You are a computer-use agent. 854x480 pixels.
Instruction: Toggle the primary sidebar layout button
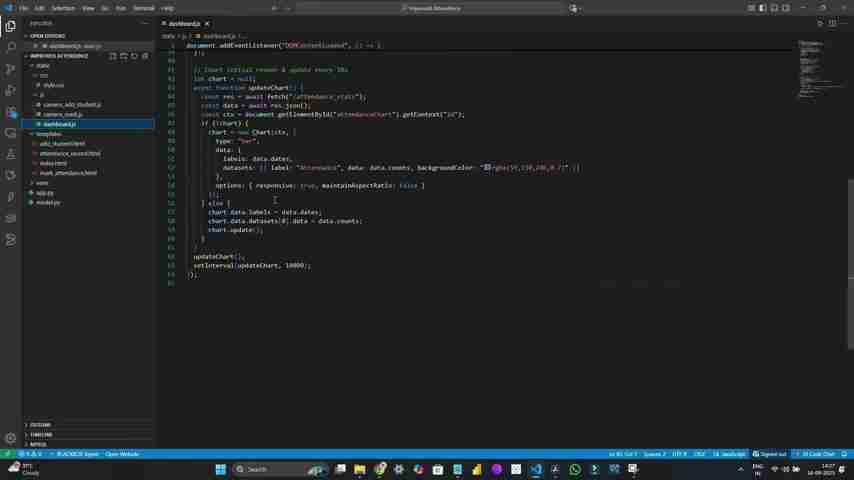click(x=761, y=8)
